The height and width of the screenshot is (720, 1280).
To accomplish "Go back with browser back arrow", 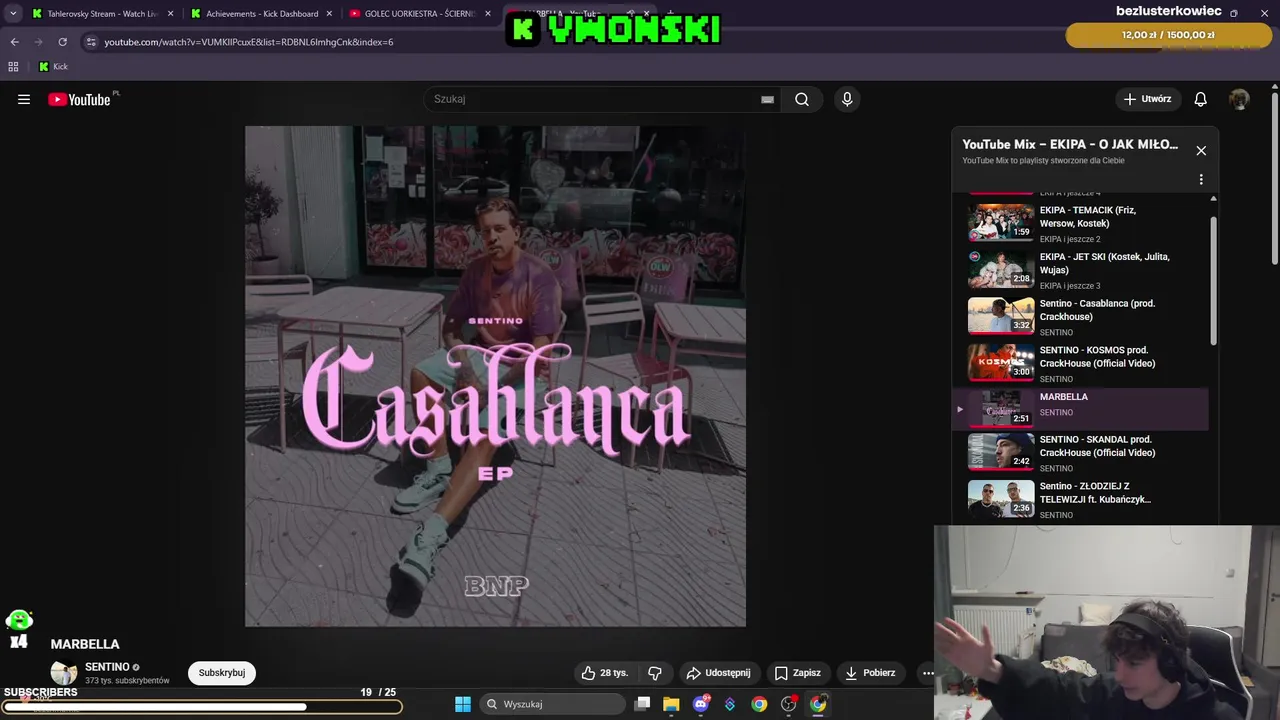I will point(14,42).
